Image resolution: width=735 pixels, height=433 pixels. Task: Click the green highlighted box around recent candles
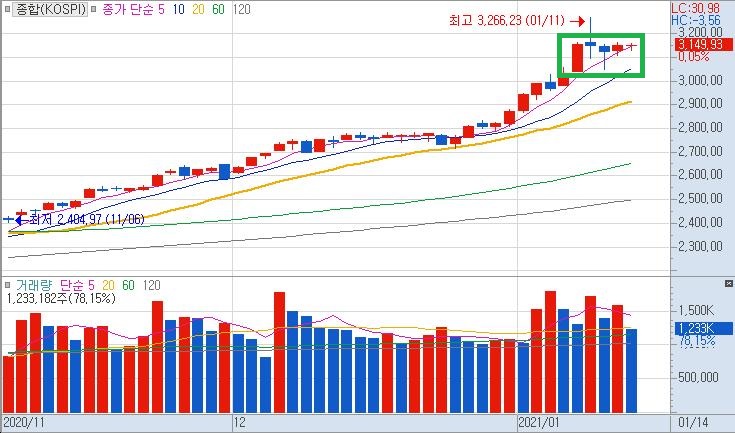[601, 55]
